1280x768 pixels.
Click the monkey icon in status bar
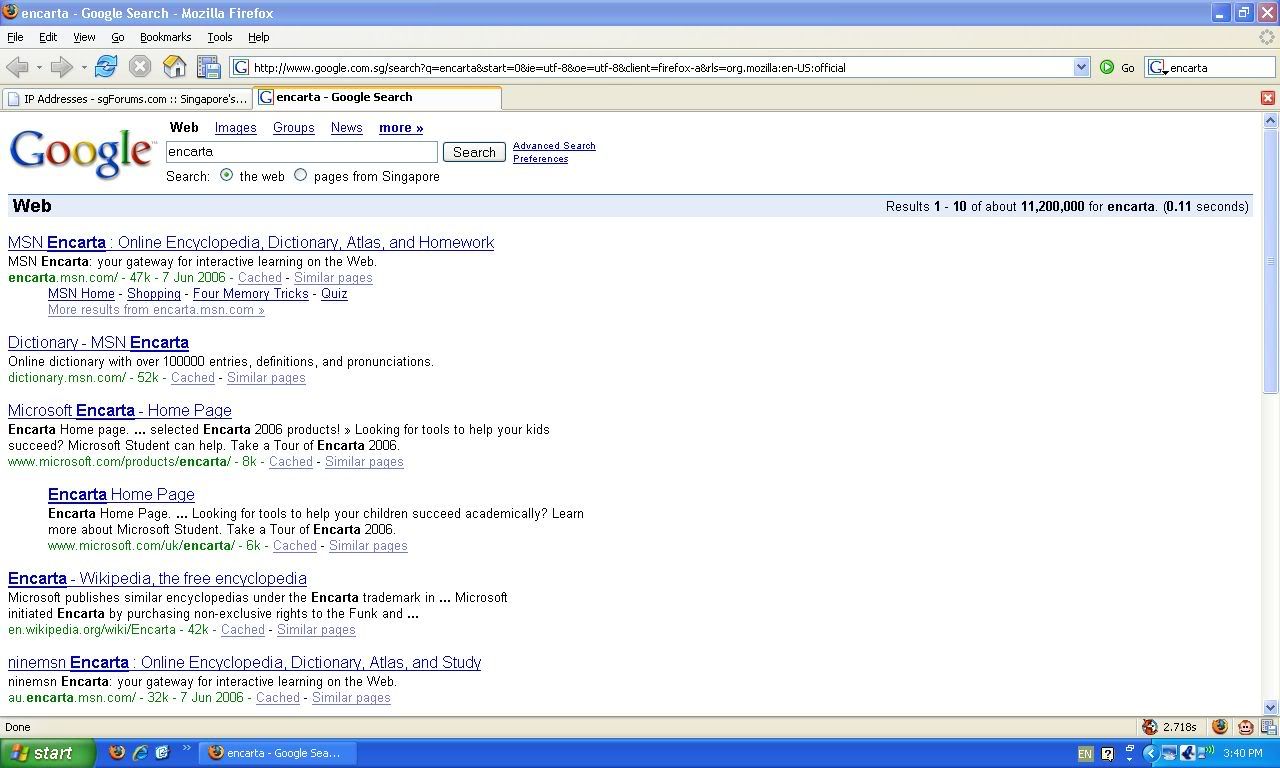1246,727
